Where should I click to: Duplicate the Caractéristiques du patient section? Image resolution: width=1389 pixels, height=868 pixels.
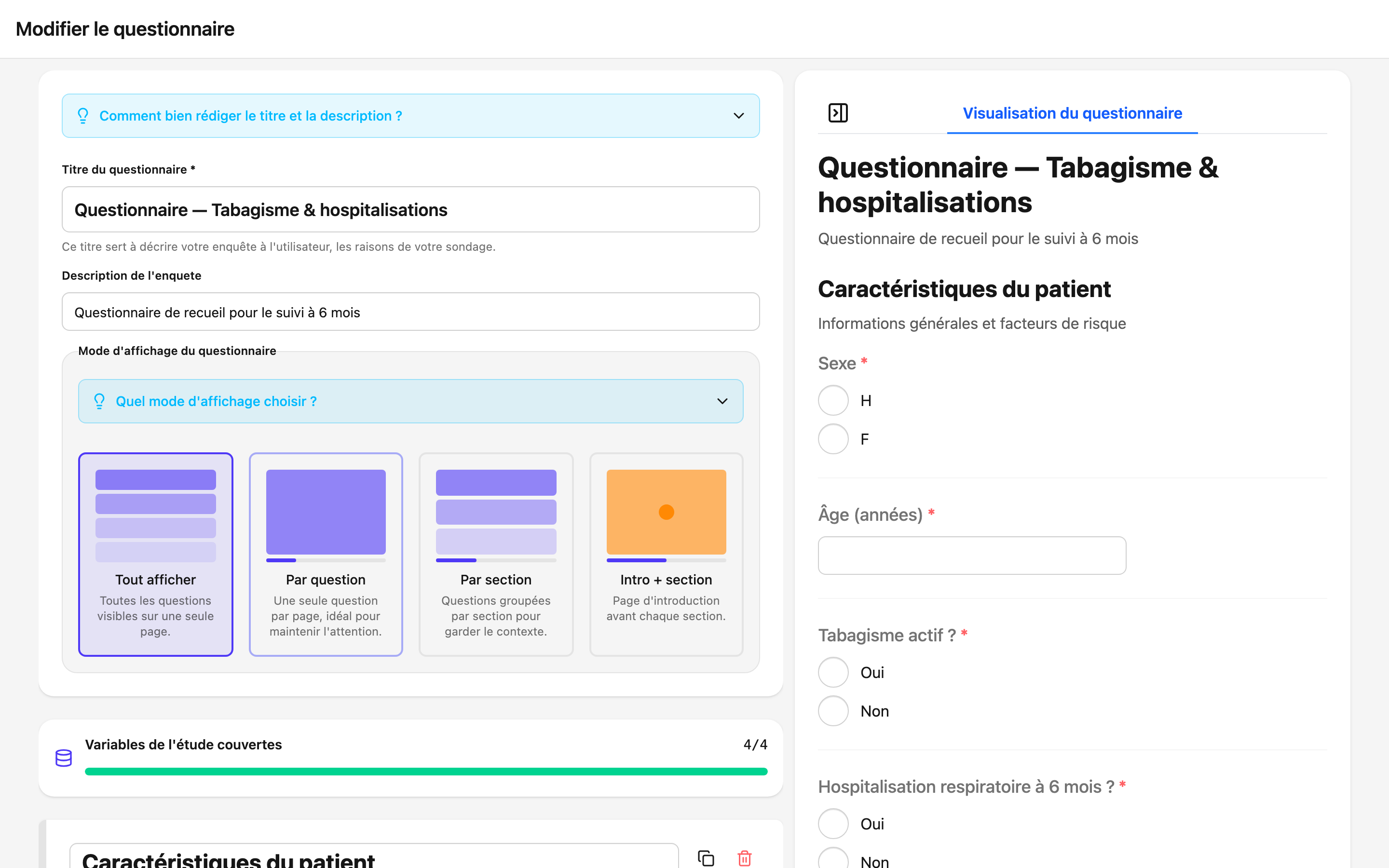coord(706,858)
